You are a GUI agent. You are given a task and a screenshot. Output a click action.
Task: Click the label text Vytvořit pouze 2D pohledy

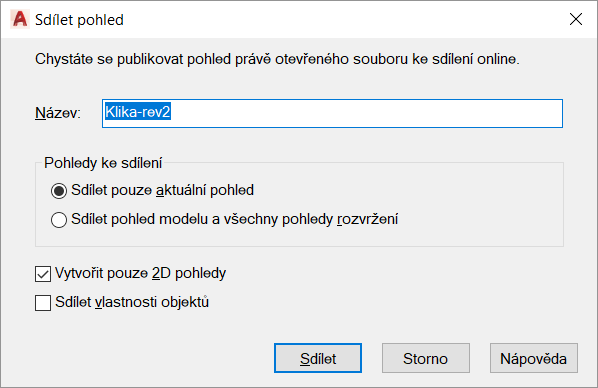141,273
